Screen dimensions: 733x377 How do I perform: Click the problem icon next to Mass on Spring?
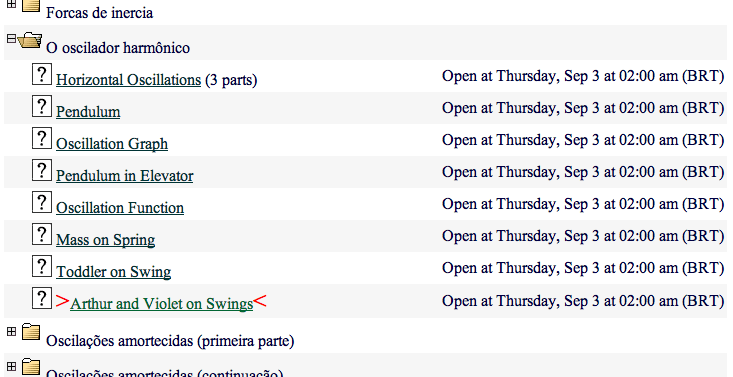tap(42, 234)
